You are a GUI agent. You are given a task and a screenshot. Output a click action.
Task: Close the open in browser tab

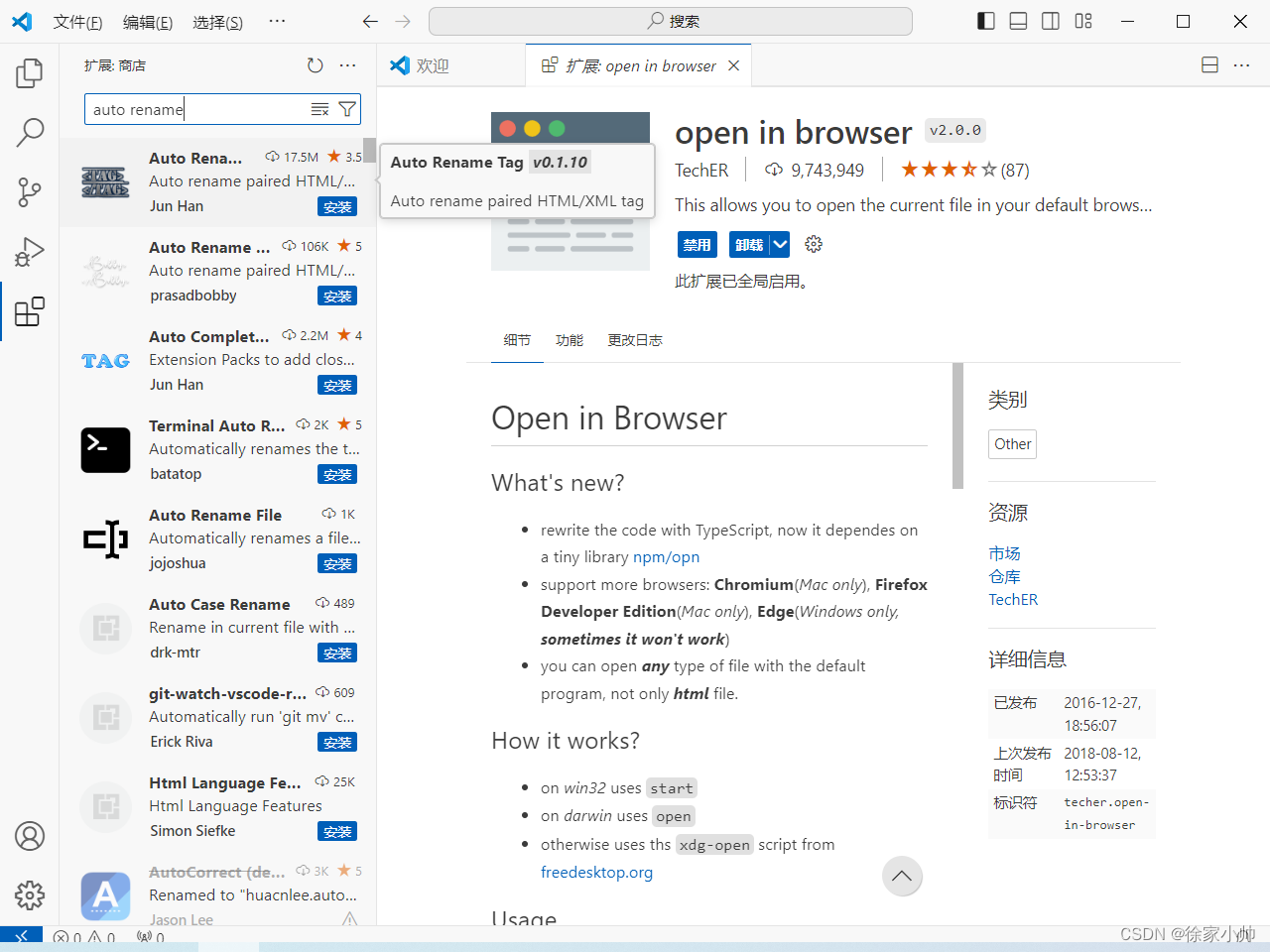734,65
